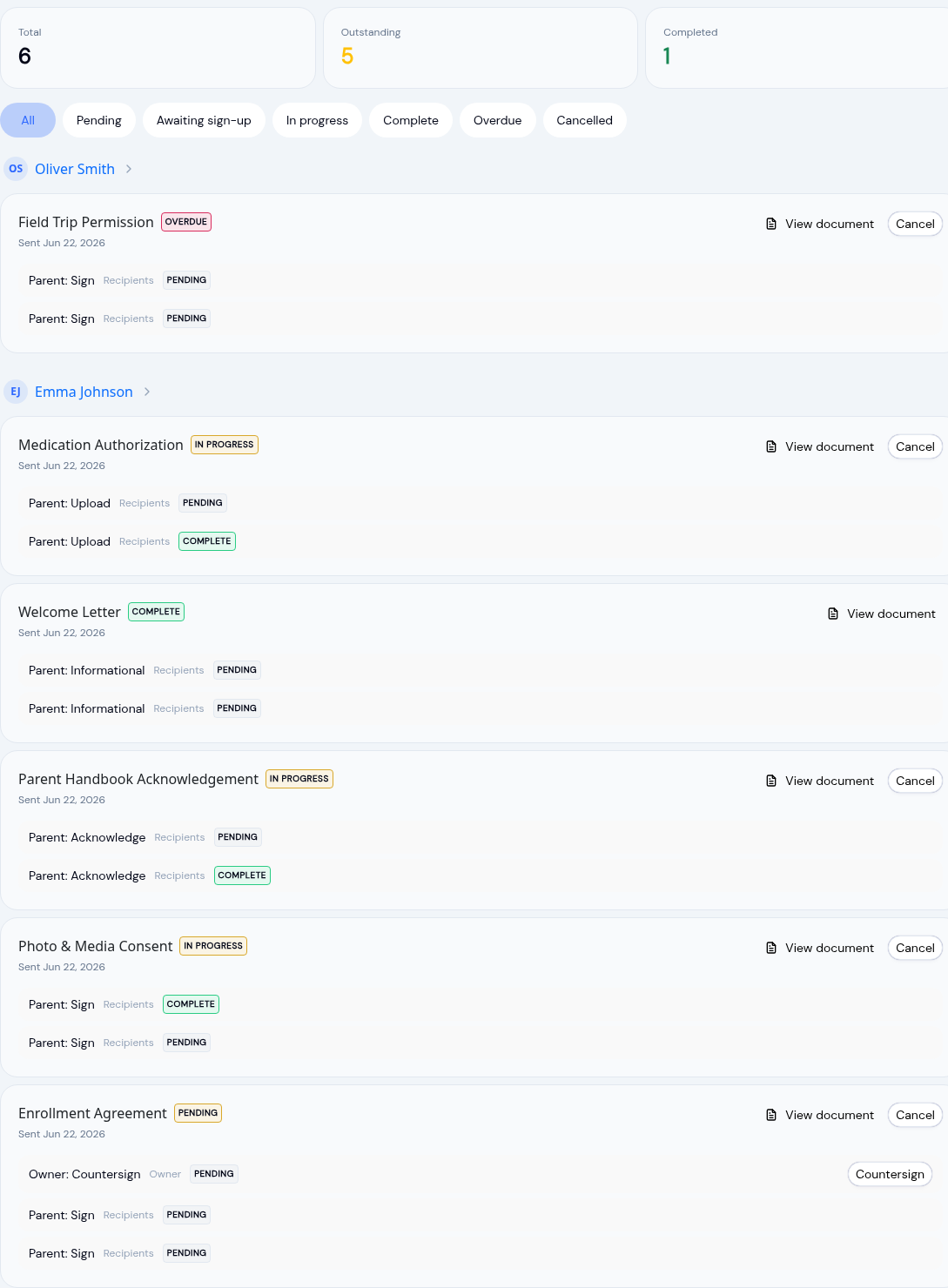The width and height of the screenshot is (948, 1288).
Task: Show Cancelled requests
Action: point(585,120)
